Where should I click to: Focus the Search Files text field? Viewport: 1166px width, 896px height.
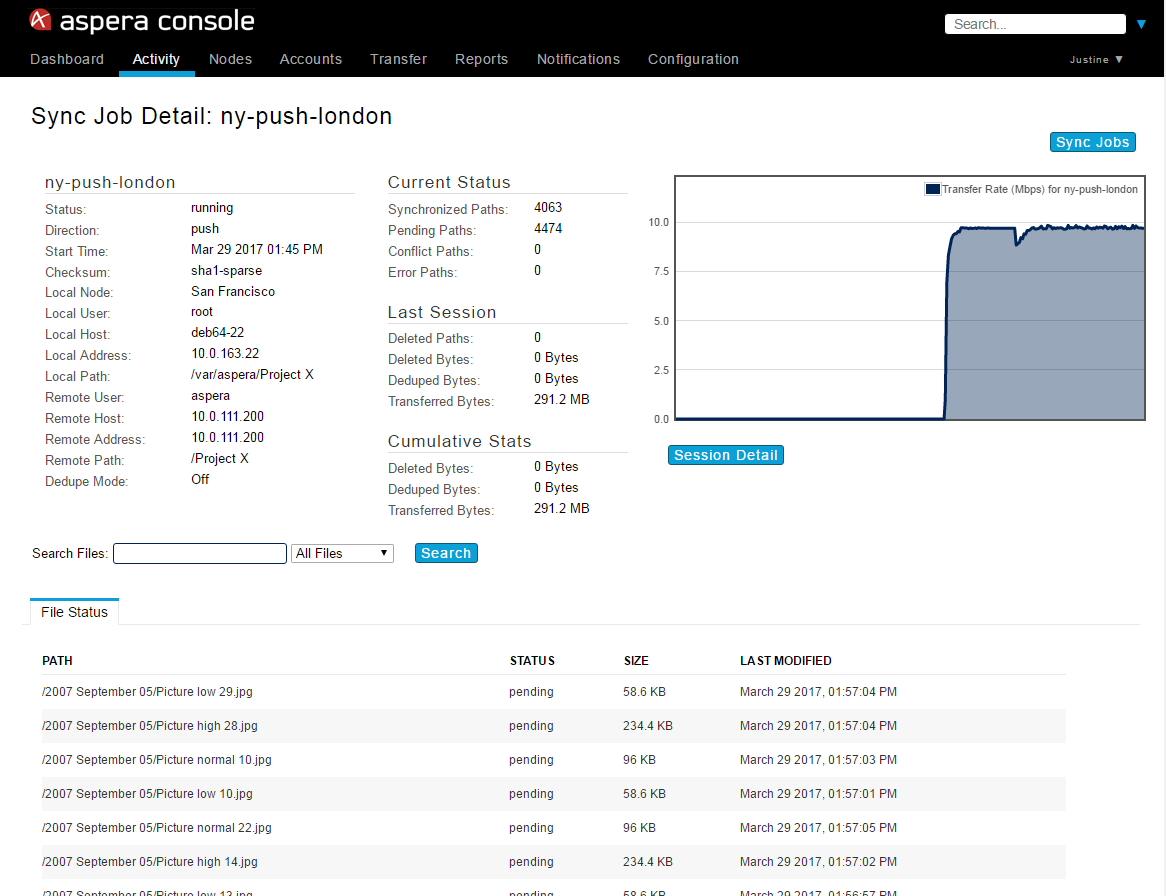200,553
